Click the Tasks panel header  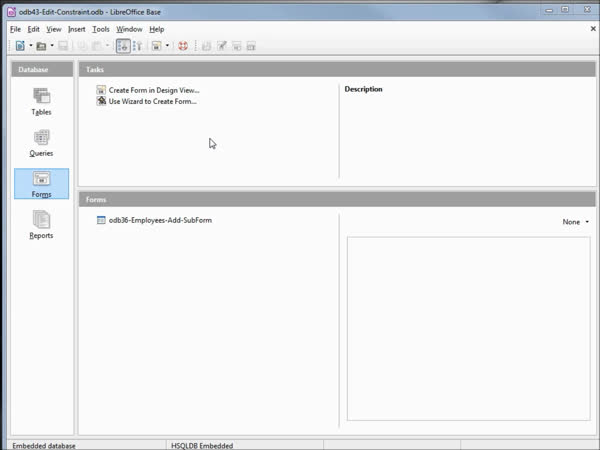click(337, 69)
